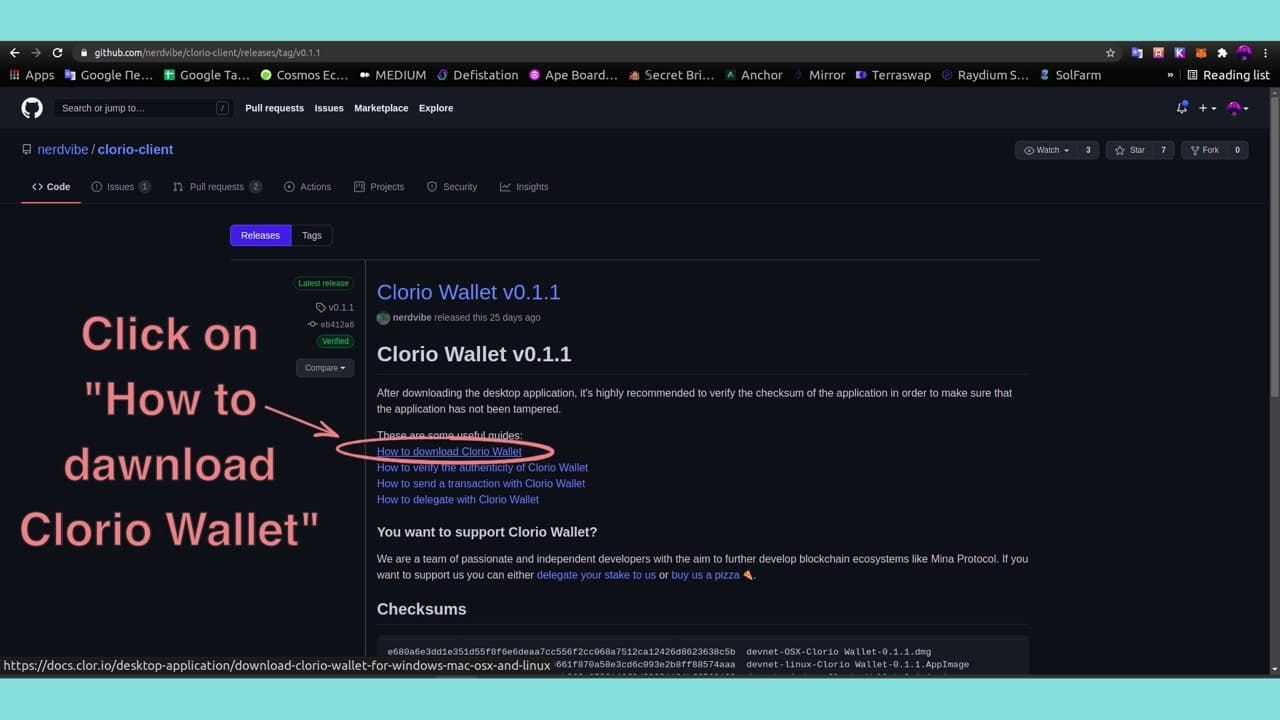Open the GitHub notifications bell
The width and height of the screenshot is (1280, 720).
(x=1183, y=108)
